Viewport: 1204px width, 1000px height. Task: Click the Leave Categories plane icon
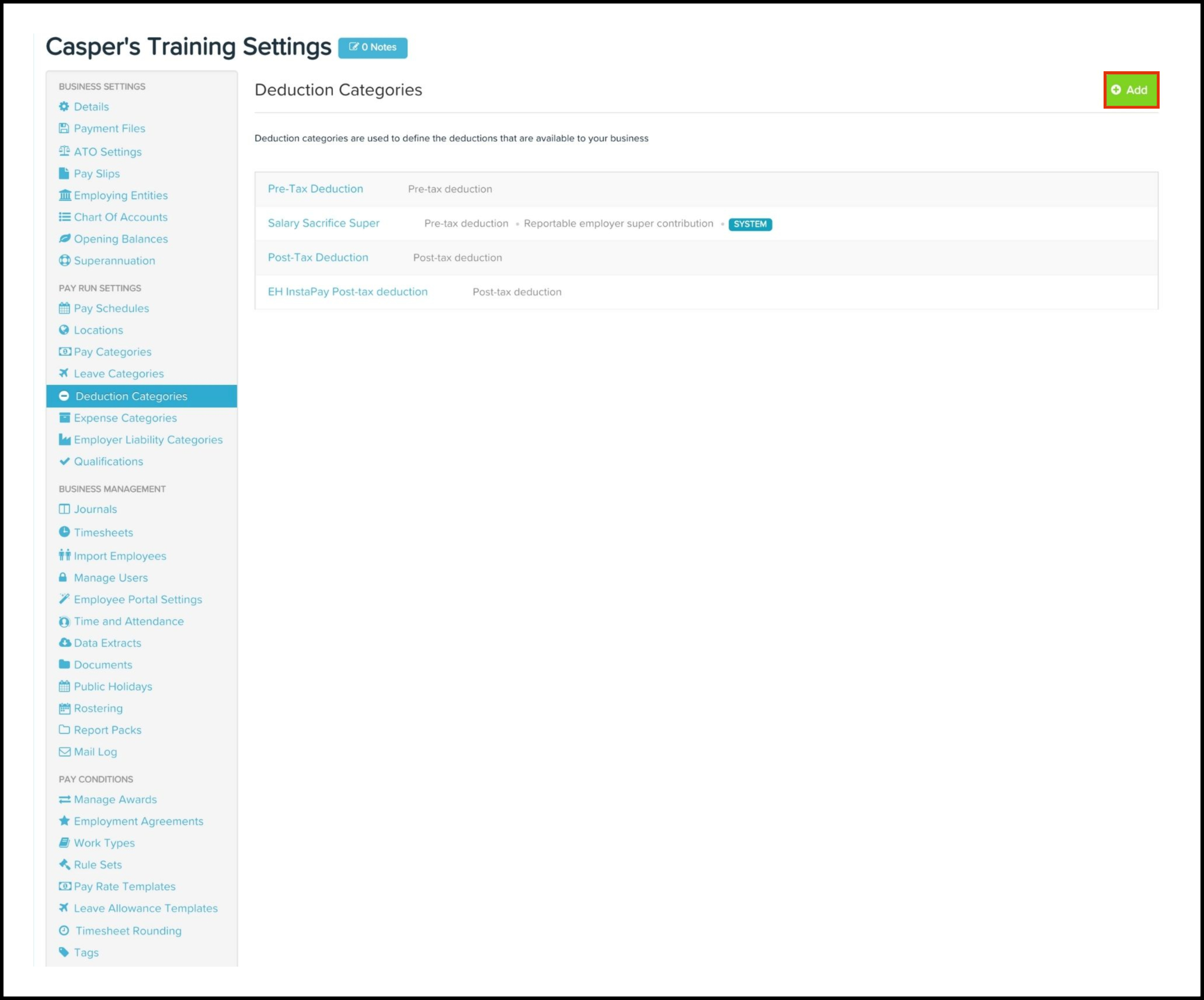pyautogui.click(x=64, y=373)
